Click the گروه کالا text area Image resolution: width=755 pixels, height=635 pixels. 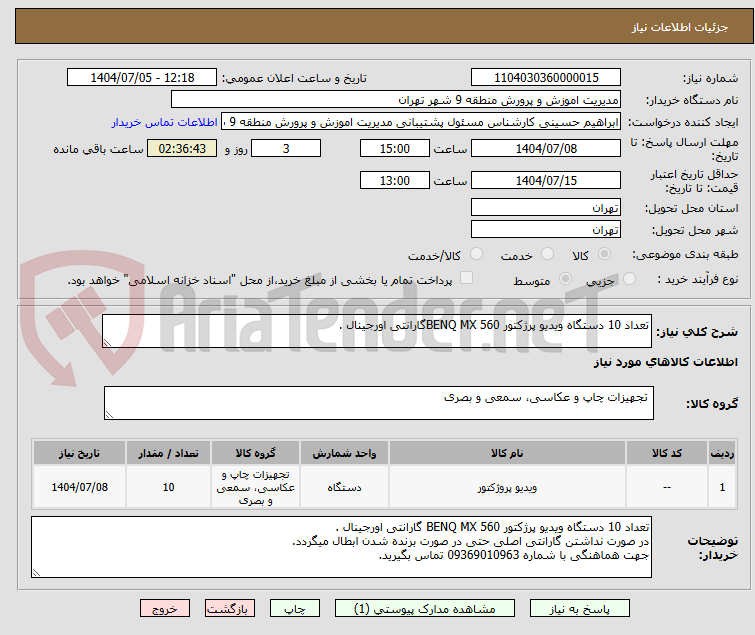click(378, 403)
